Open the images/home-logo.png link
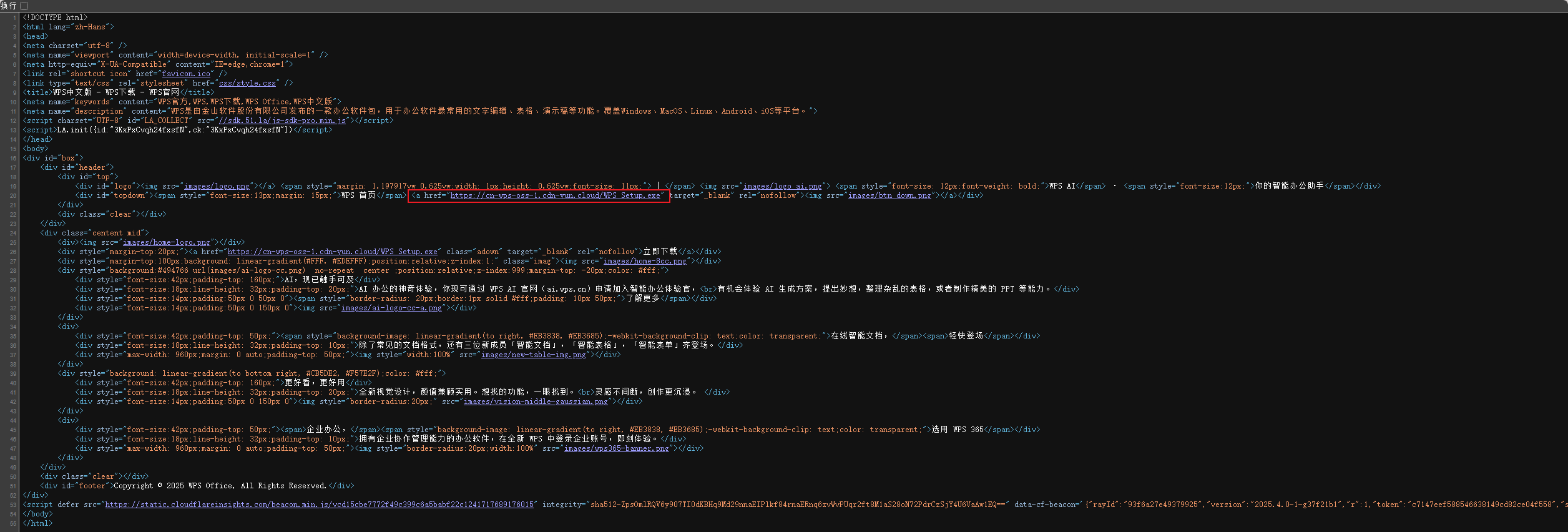This screenshot has height=532, width=1568. [x=167, y=242]
